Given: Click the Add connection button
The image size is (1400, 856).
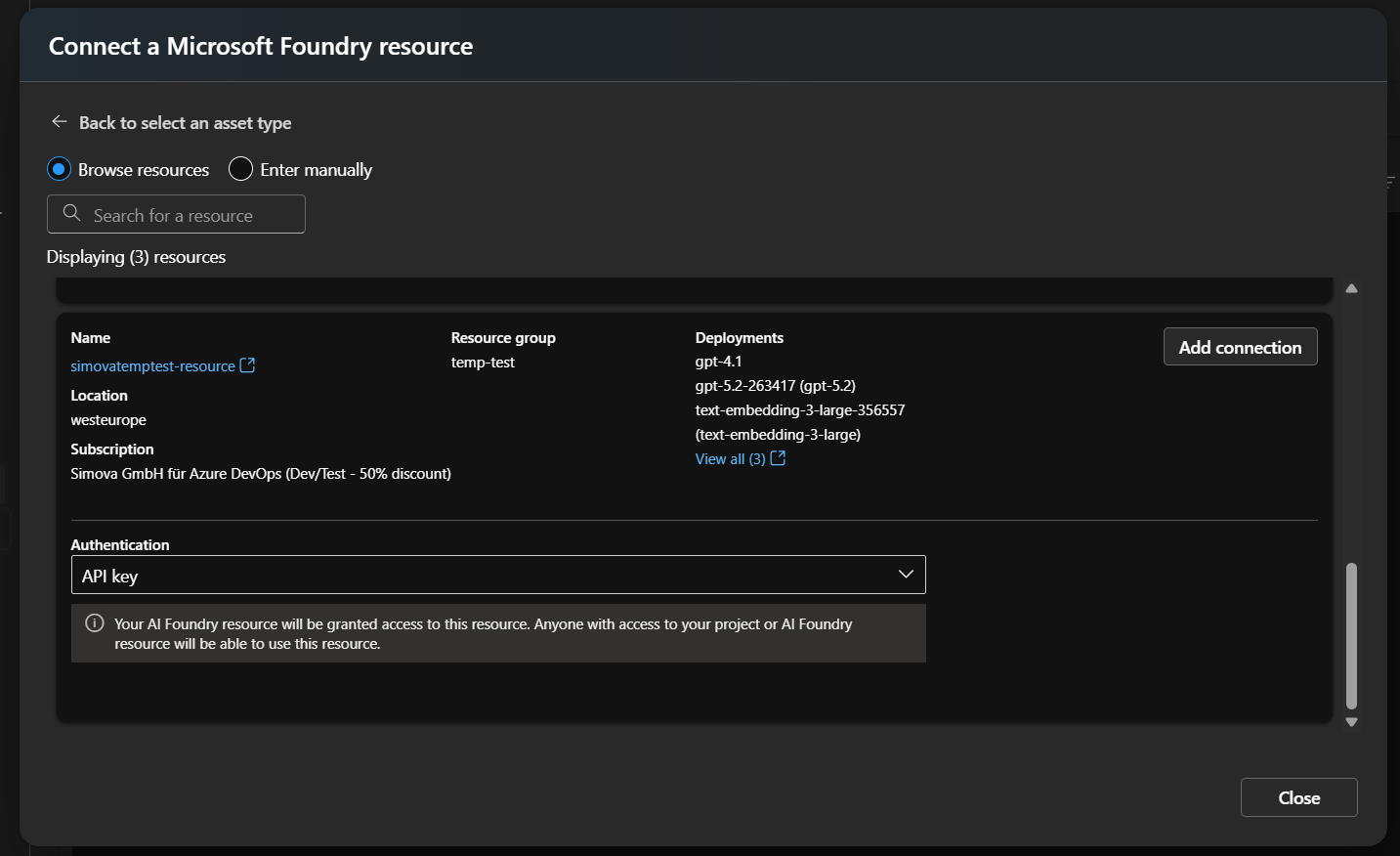Looking at the screenshot, I should [1240, 347].
